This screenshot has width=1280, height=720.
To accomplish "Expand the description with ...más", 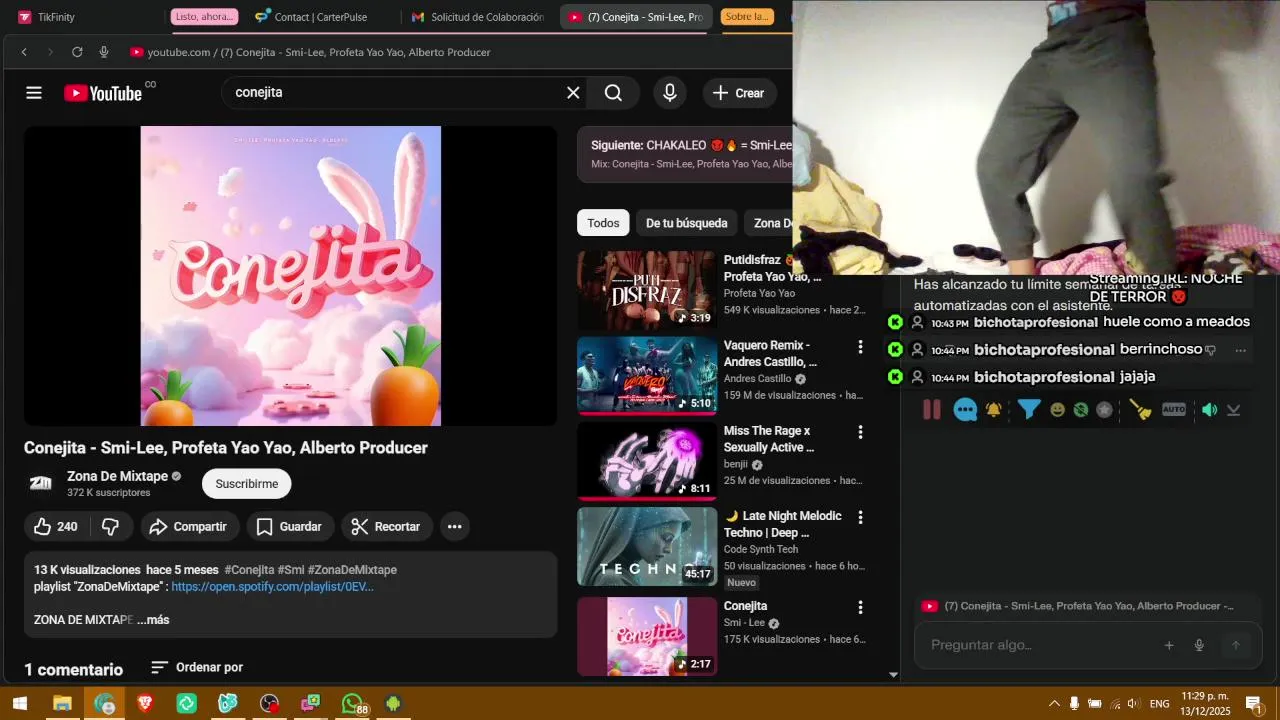I will point(153,620).
